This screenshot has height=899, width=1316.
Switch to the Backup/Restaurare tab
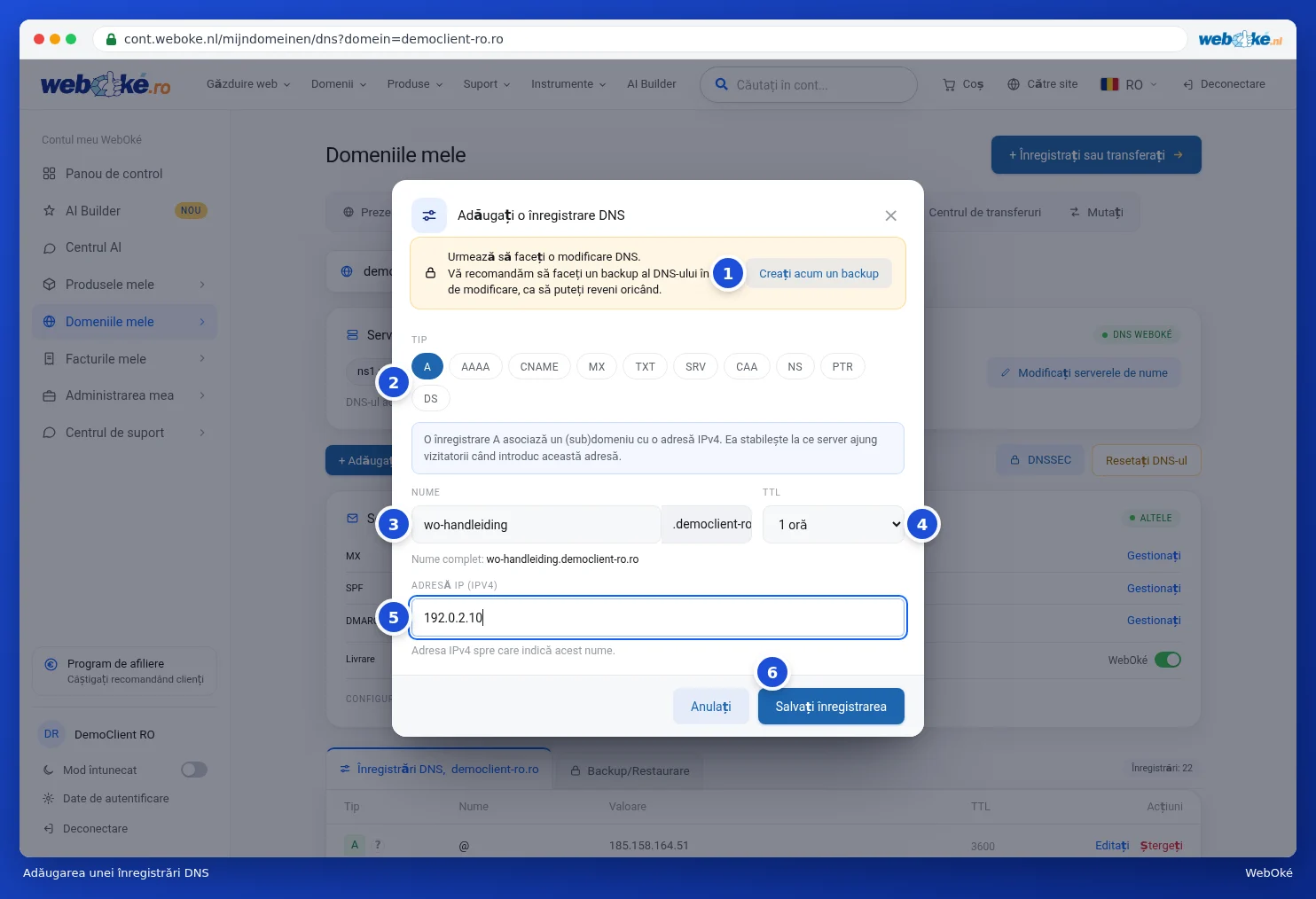point(630,770)
